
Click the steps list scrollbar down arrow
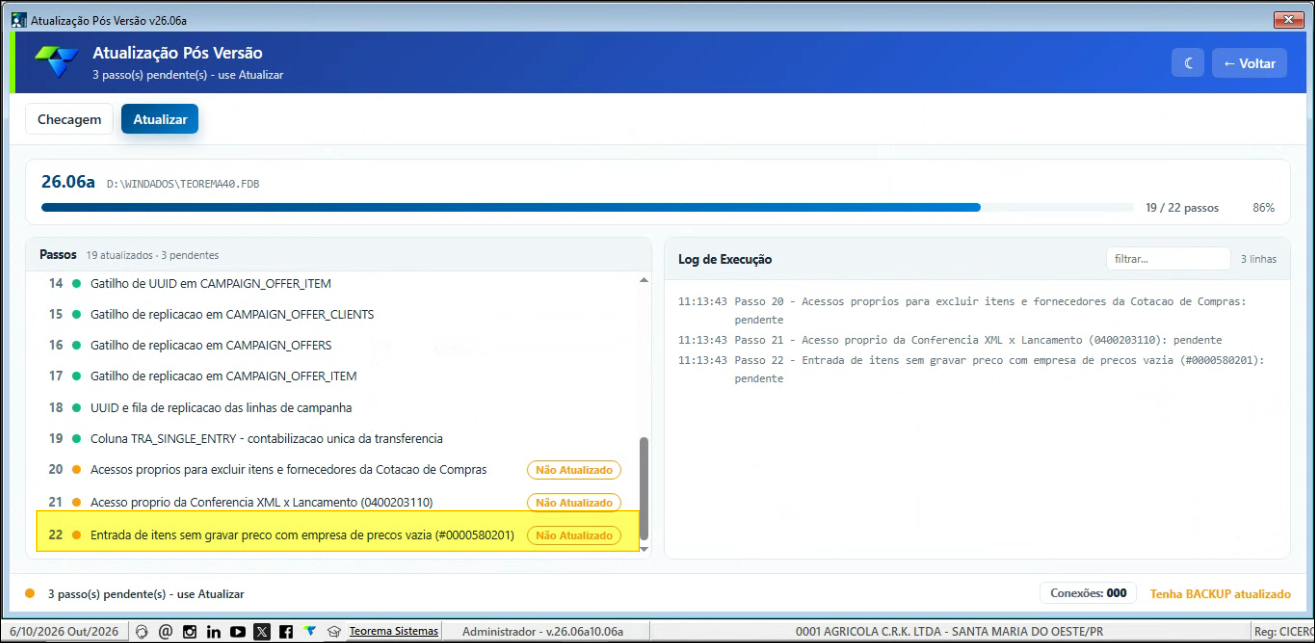[x=644, y=548]
